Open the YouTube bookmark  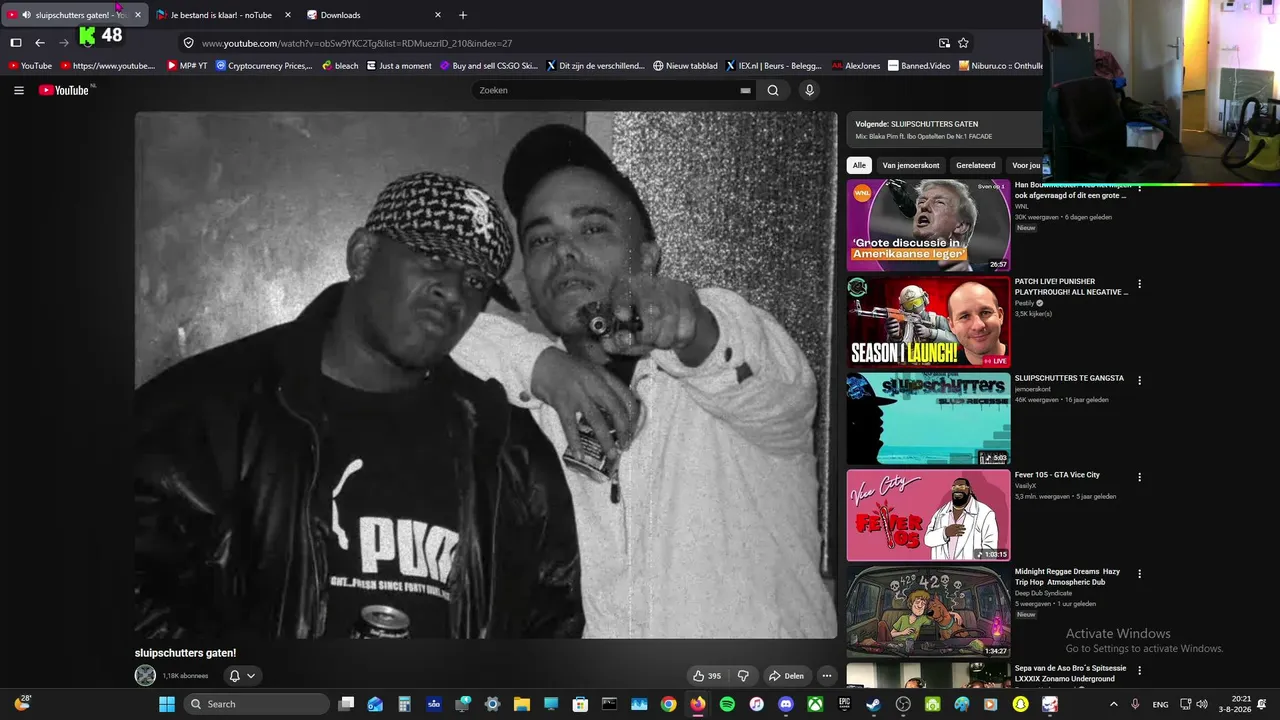click(x=29, y=66)
